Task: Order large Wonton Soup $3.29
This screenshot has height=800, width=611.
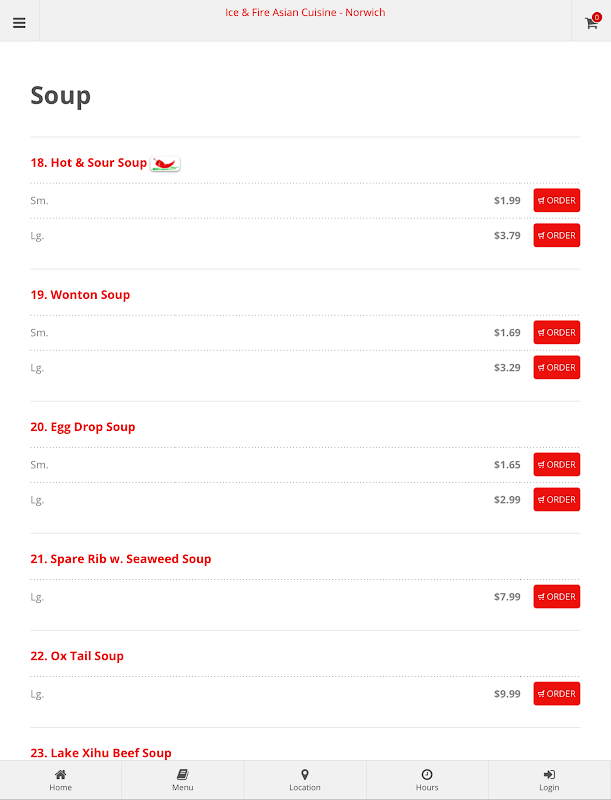Action: (x=556, y=367)
